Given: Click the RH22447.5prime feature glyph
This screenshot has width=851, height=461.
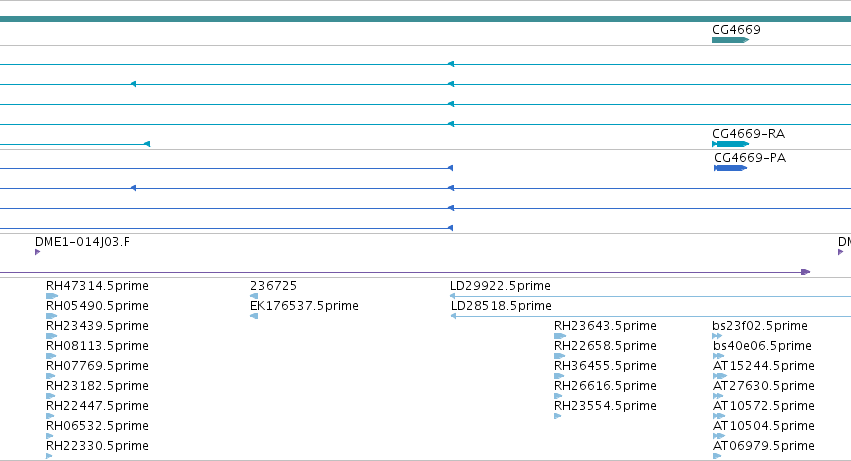Looking at the screenshot, I should point(50,416).
